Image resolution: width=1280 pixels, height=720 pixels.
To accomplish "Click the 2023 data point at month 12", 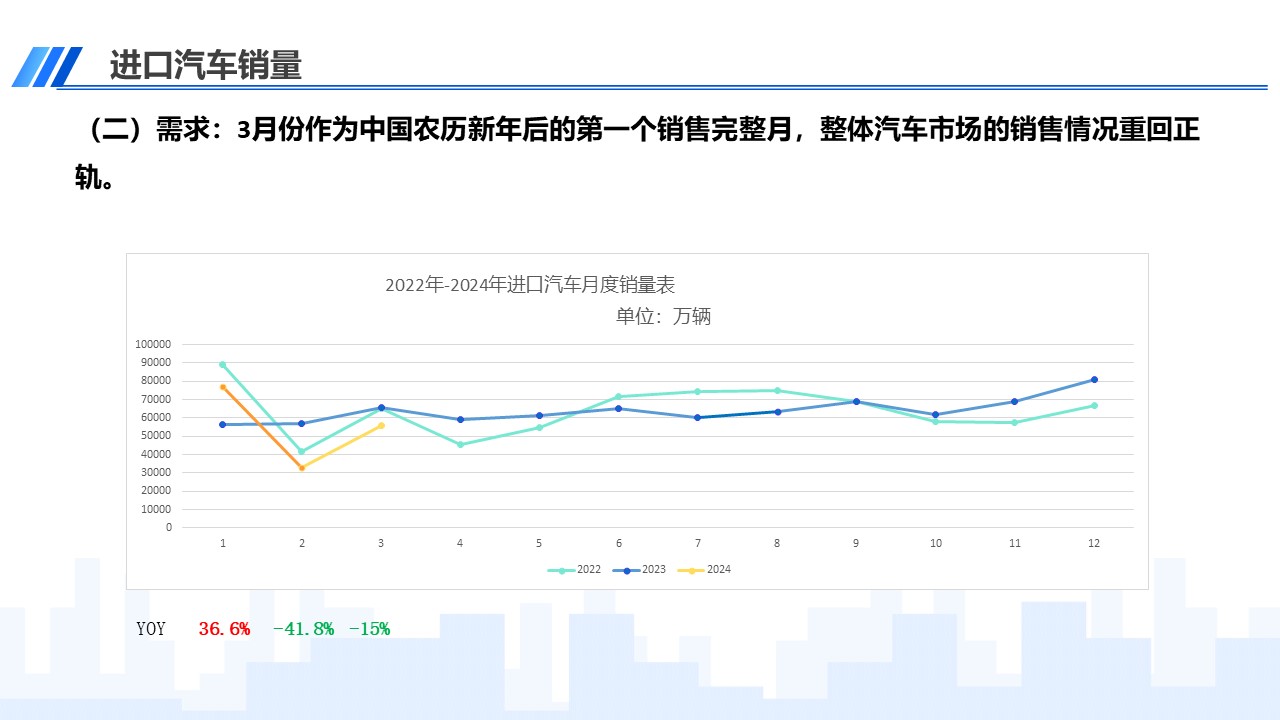I will (x=1094, y=379).
